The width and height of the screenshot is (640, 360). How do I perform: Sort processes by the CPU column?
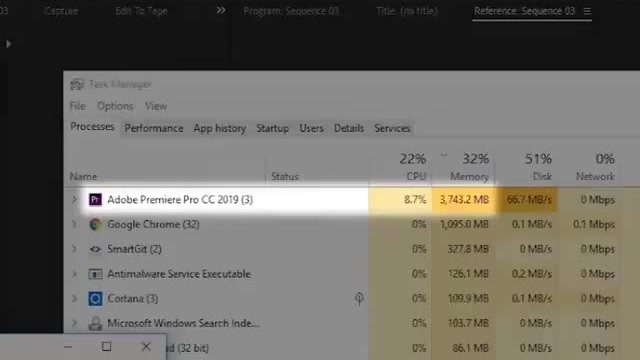(x=400, y=167)
